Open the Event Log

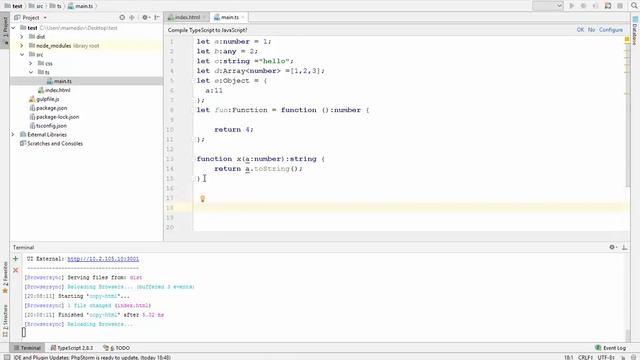pyautogui.click(x=611, y=348)
